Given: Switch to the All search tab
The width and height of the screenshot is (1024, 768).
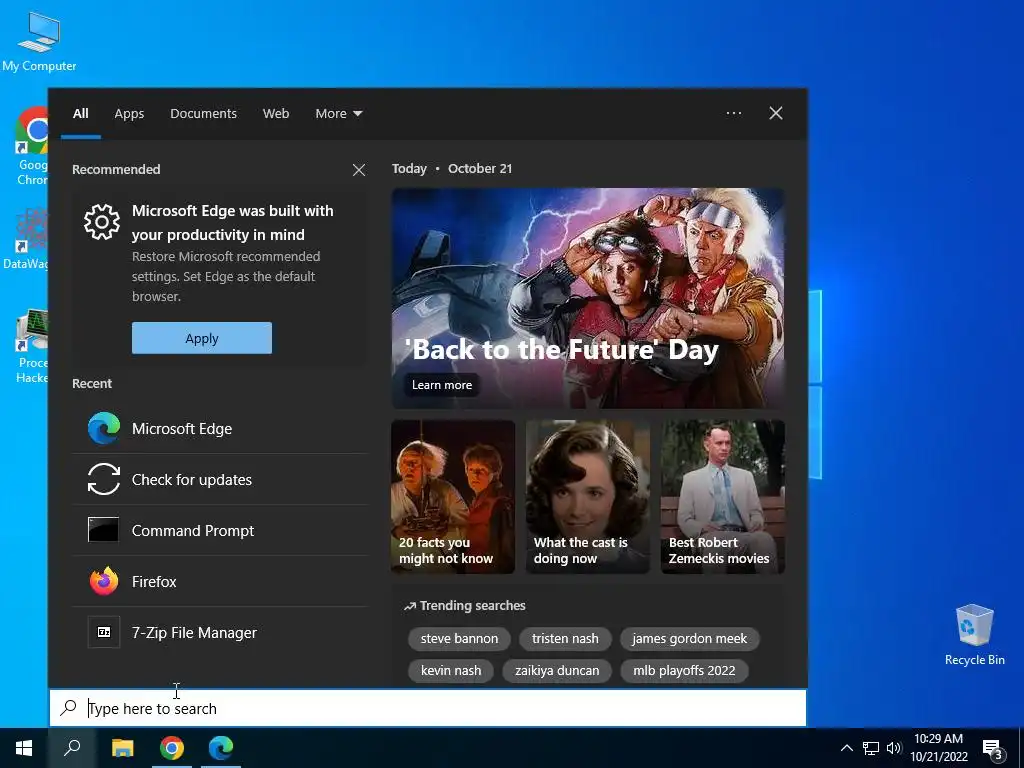Looking at the screenshot, I should (80, 114).
